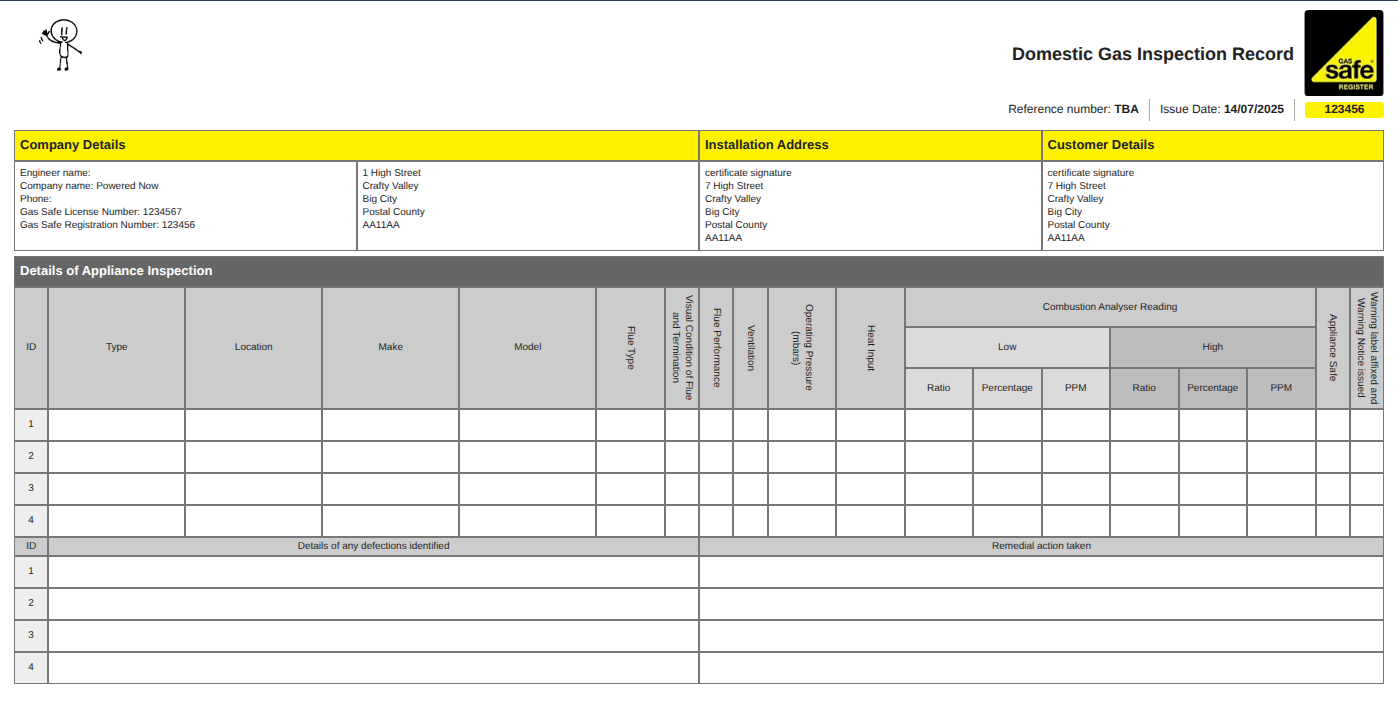Image resolution: width=1398 pixels, height=712 pixels.
Task: Click the Warning label affixed column header
Action: pyautogui.click(x=1367, y=348)
